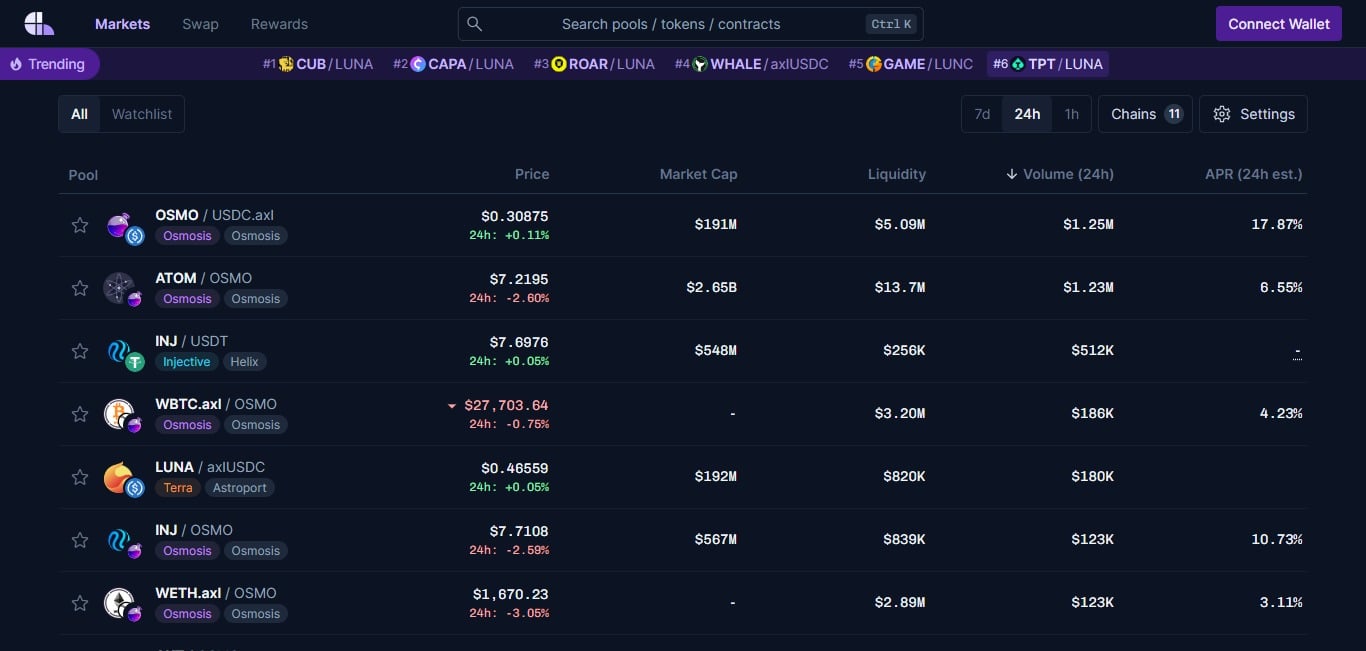Click the ATOM/OSMO pair token icon
The width and height of the screenshot is (1366, 651).
[x=123, y=288]
